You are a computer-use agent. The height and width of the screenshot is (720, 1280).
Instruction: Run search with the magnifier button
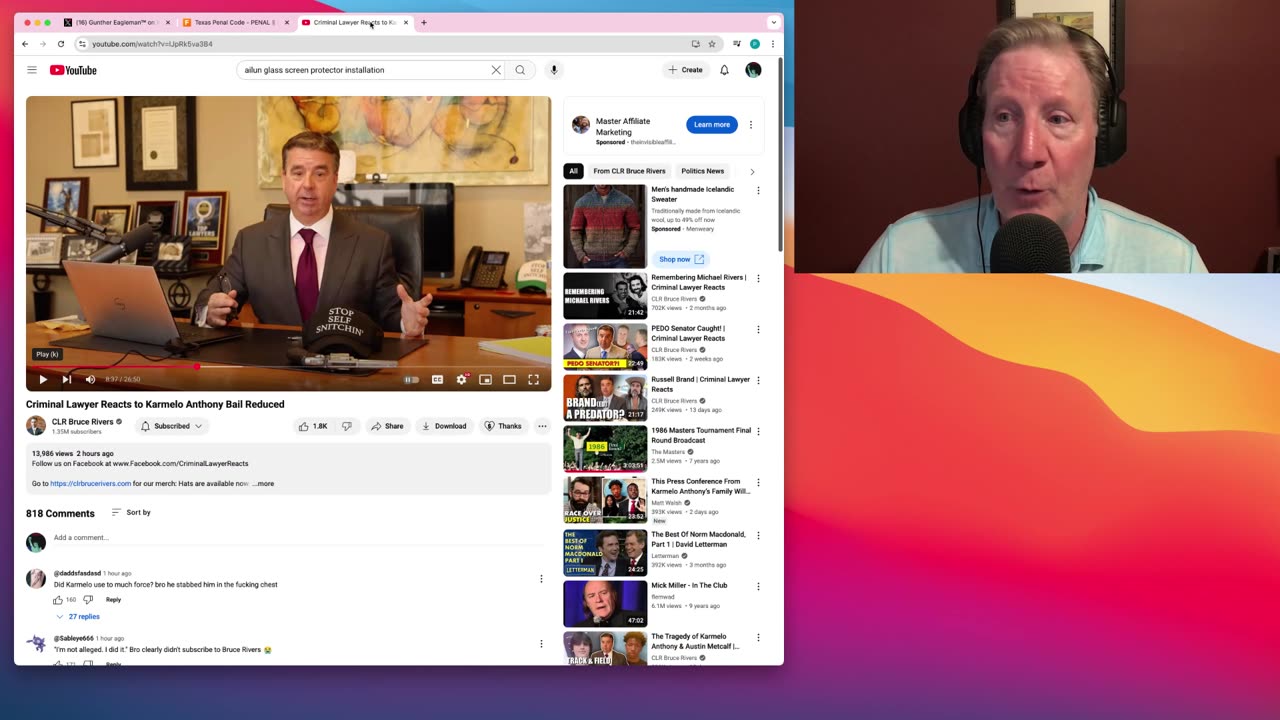520,70
